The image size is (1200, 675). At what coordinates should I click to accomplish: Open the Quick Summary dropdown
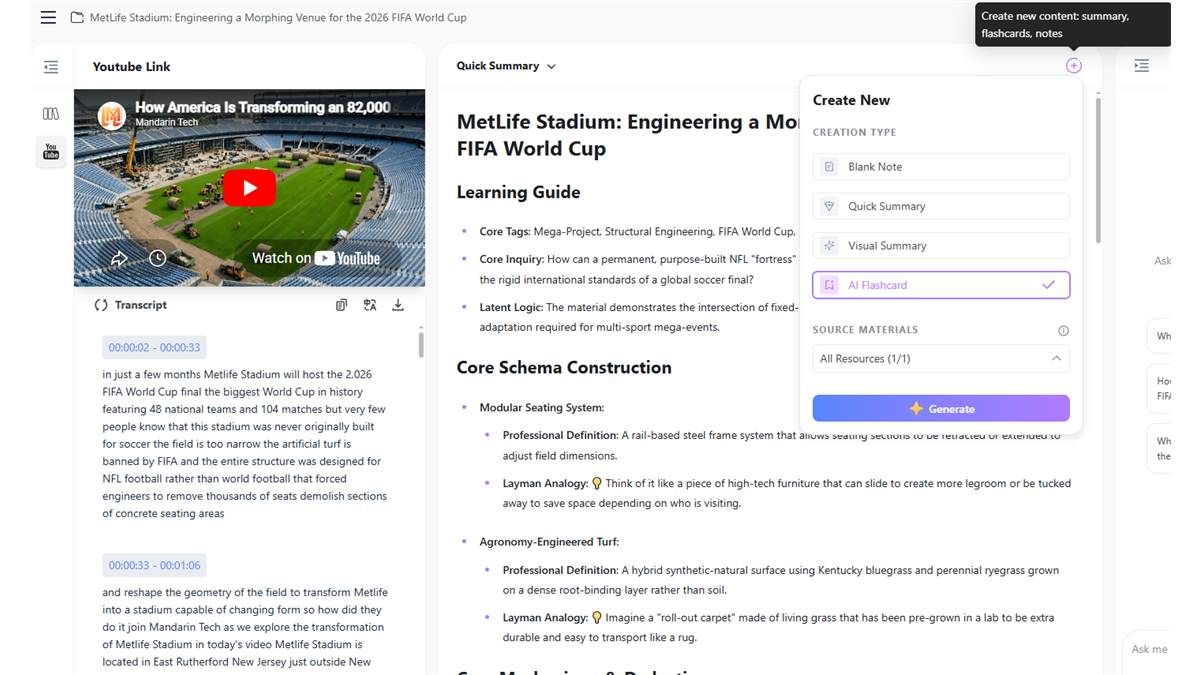(506, 66)
